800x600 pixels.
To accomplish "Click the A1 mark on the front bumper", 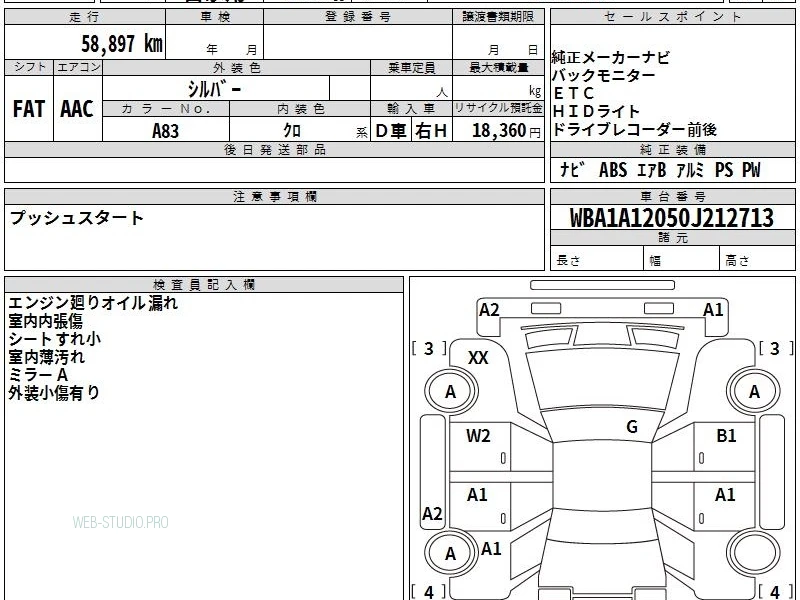I will (x=713, y=310).
